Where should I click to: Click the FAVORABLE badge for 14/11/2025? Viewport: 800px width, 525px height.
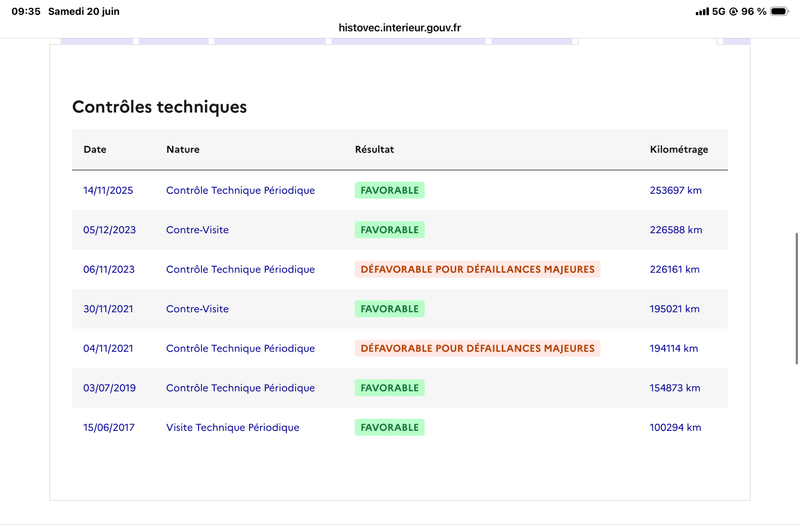pos(390,190)
